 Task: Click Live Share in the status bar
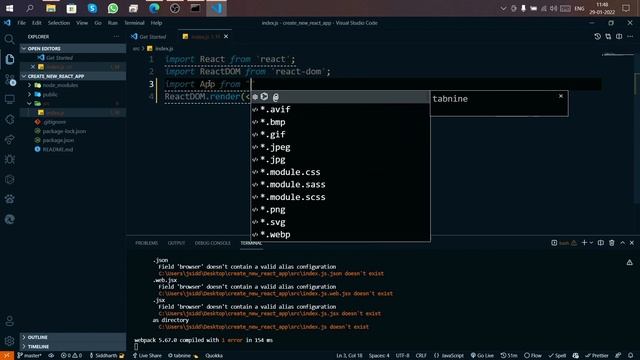coord(147,356)
